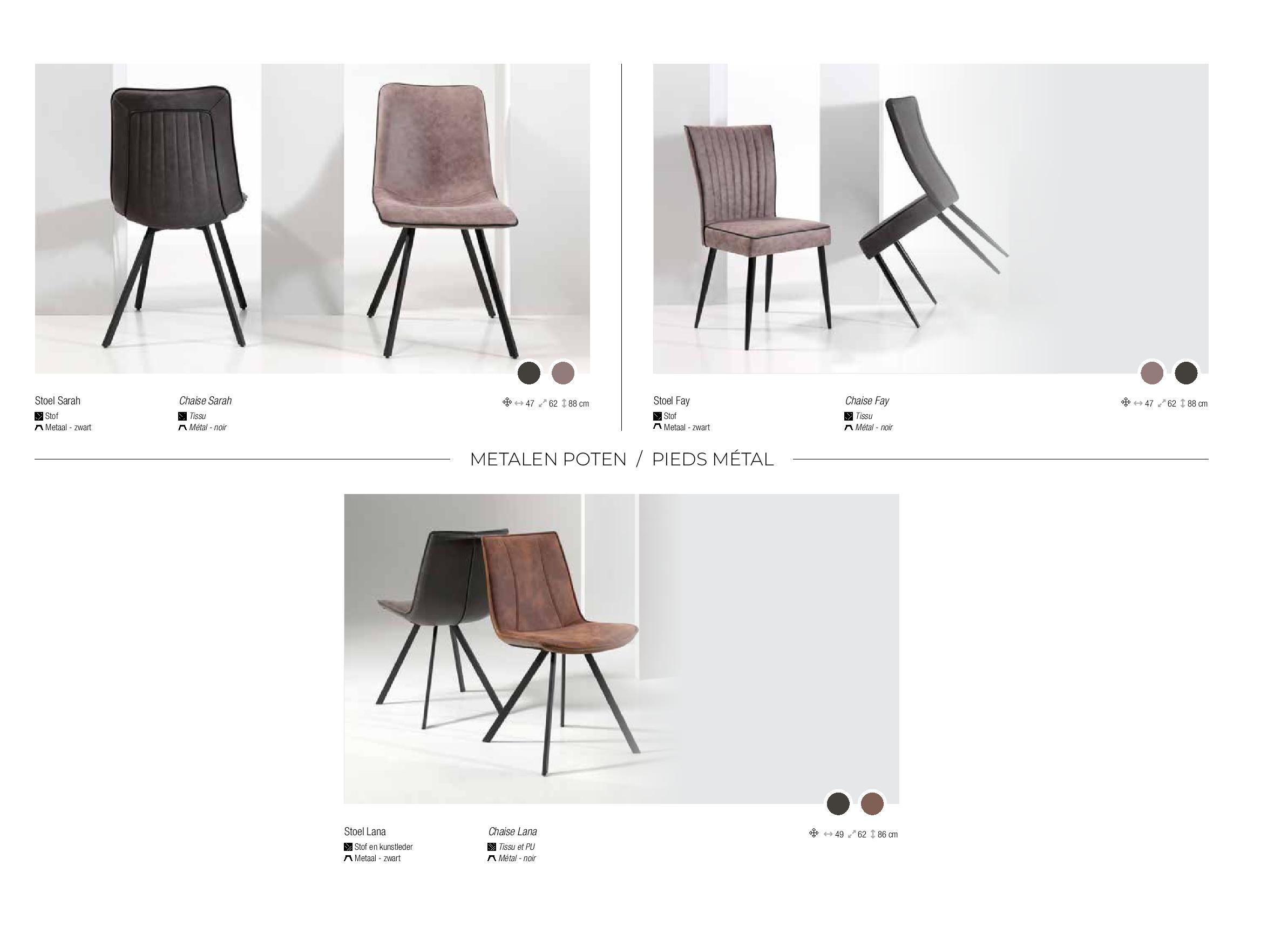The height and width of the screenshot is (947, 1288).
Task: Click the dimensions icon beside Stoel Lana sizes
Action: point(814,833)
